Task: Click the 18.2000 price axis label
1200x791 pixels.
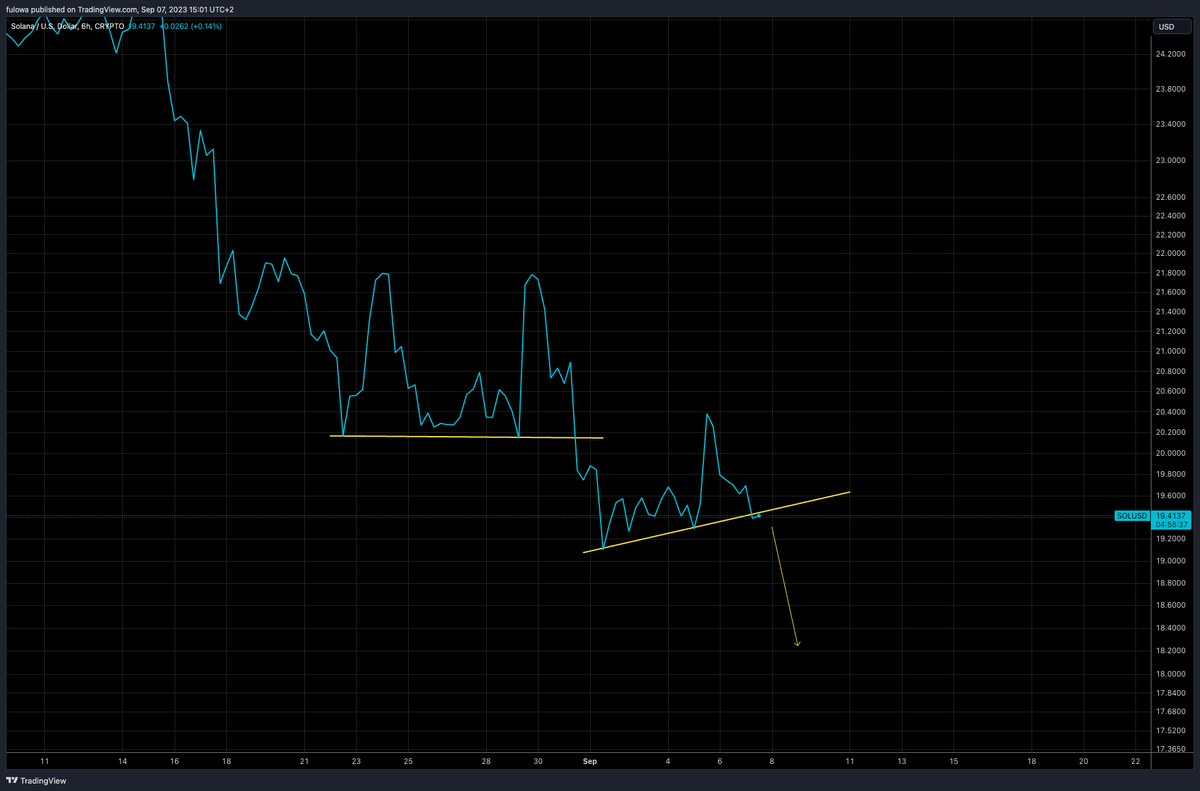Action: [1171, 651]
